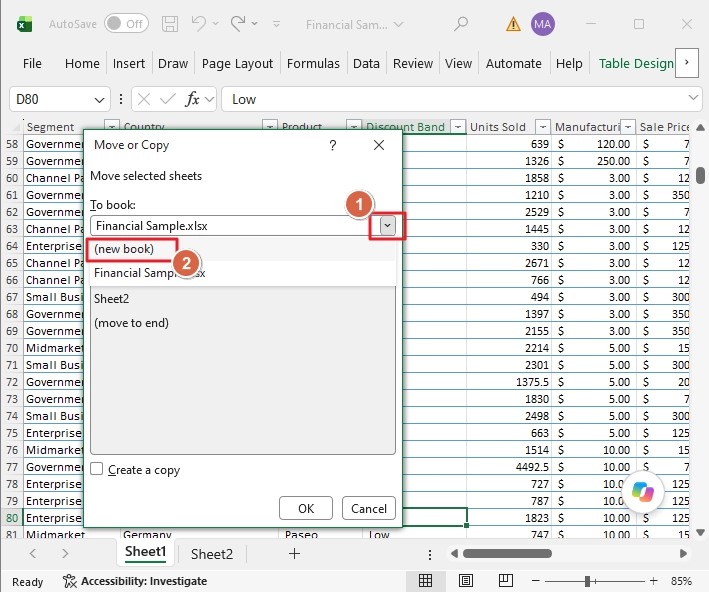The image size is (709, 592).
Task: Close the Move or Copy dialog
Action: pos(379,145)
